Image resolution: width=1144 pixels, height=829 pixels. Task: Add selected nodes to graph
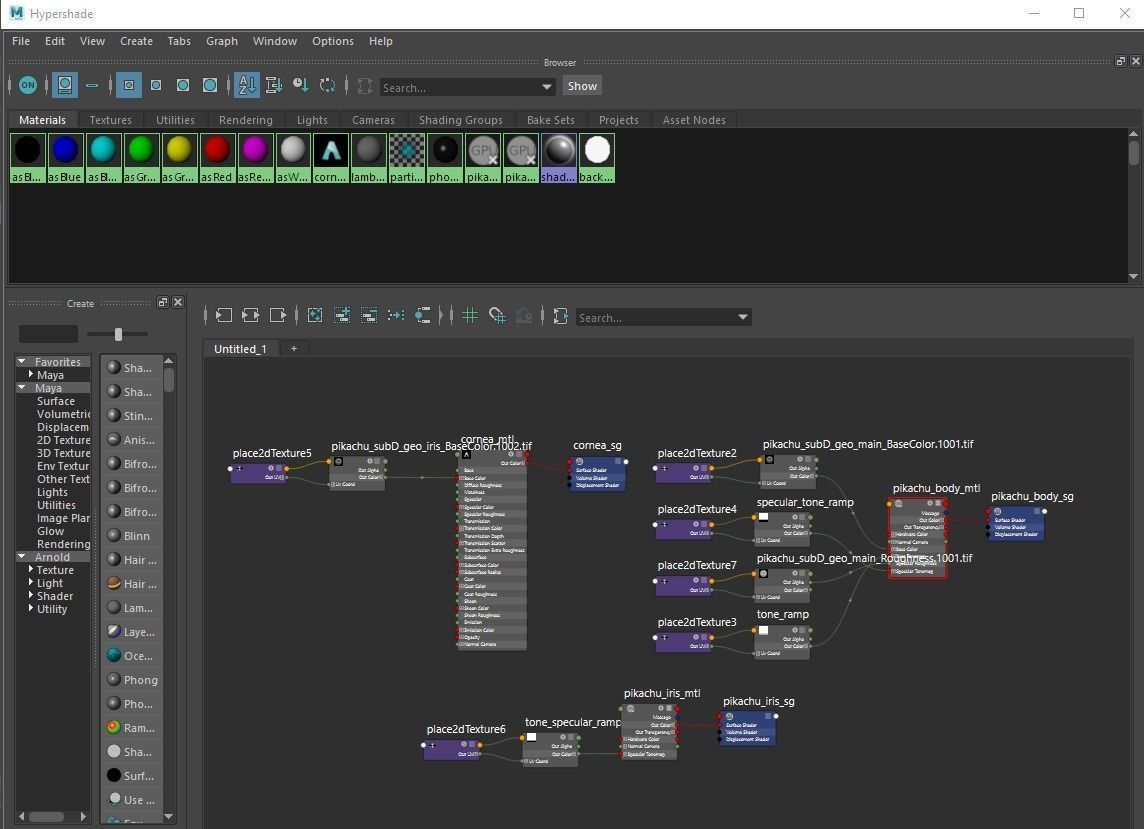pos(341,315)
